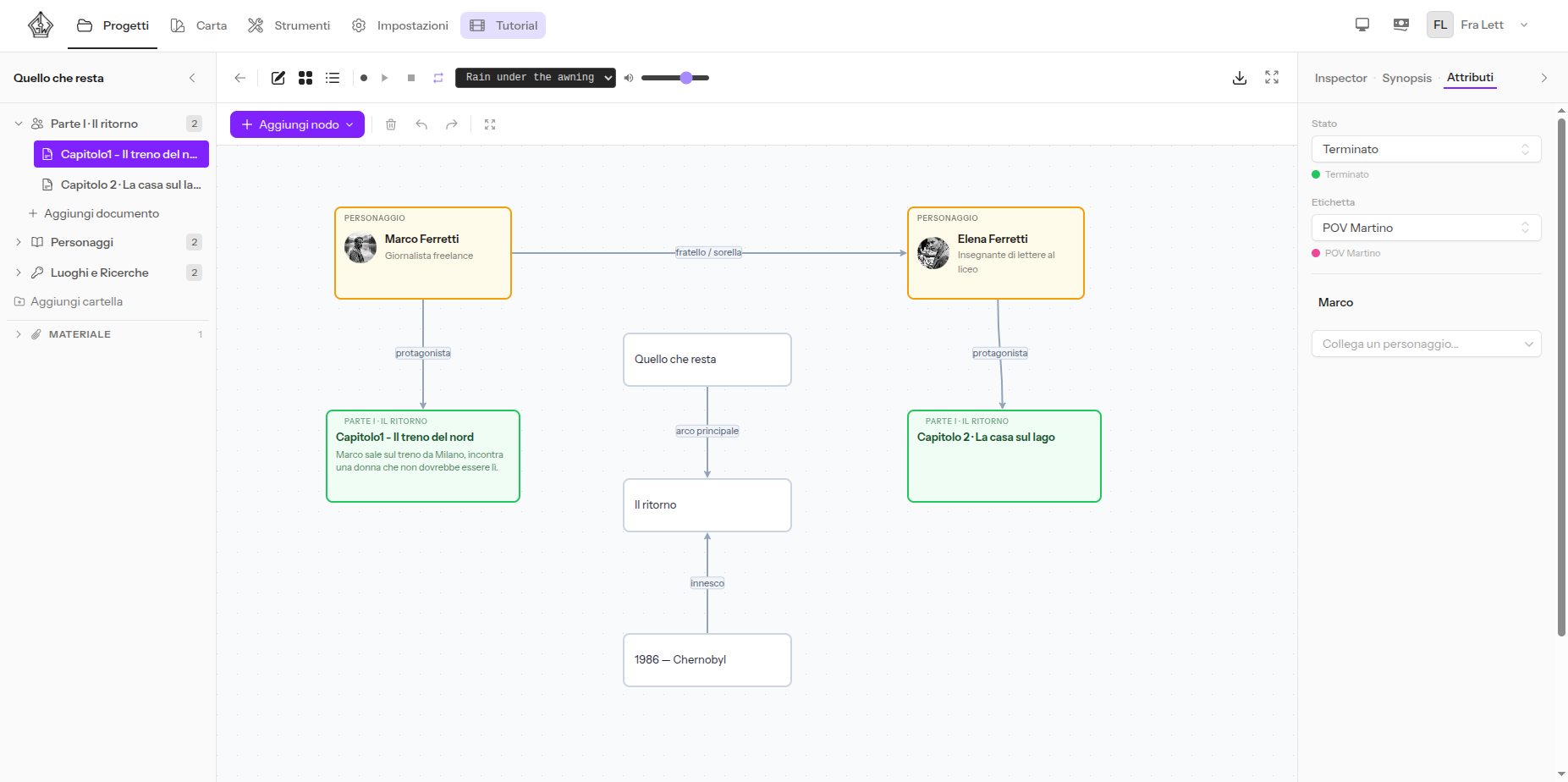Screen dimensions: 1568x782
Task: Click the protagonista label under Elena Ferretti
Action: 1000,353
